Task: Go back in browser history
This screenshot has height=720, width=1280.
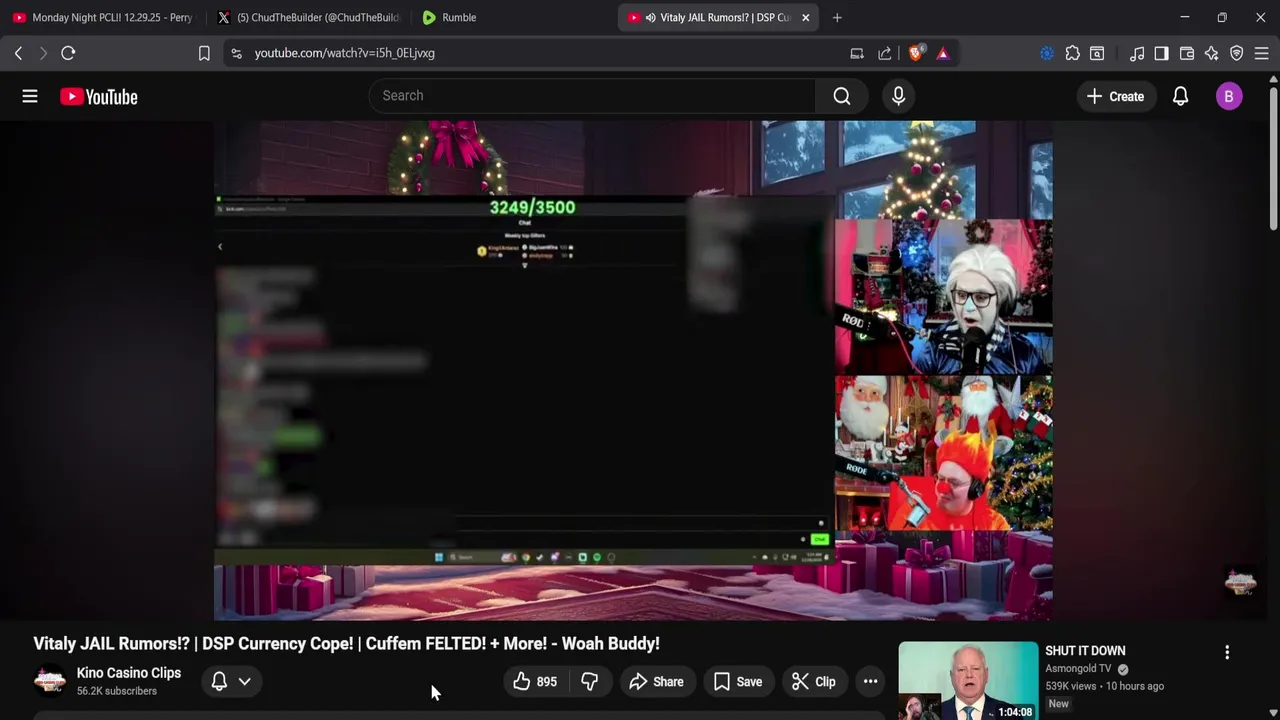Action: [18, 53]
